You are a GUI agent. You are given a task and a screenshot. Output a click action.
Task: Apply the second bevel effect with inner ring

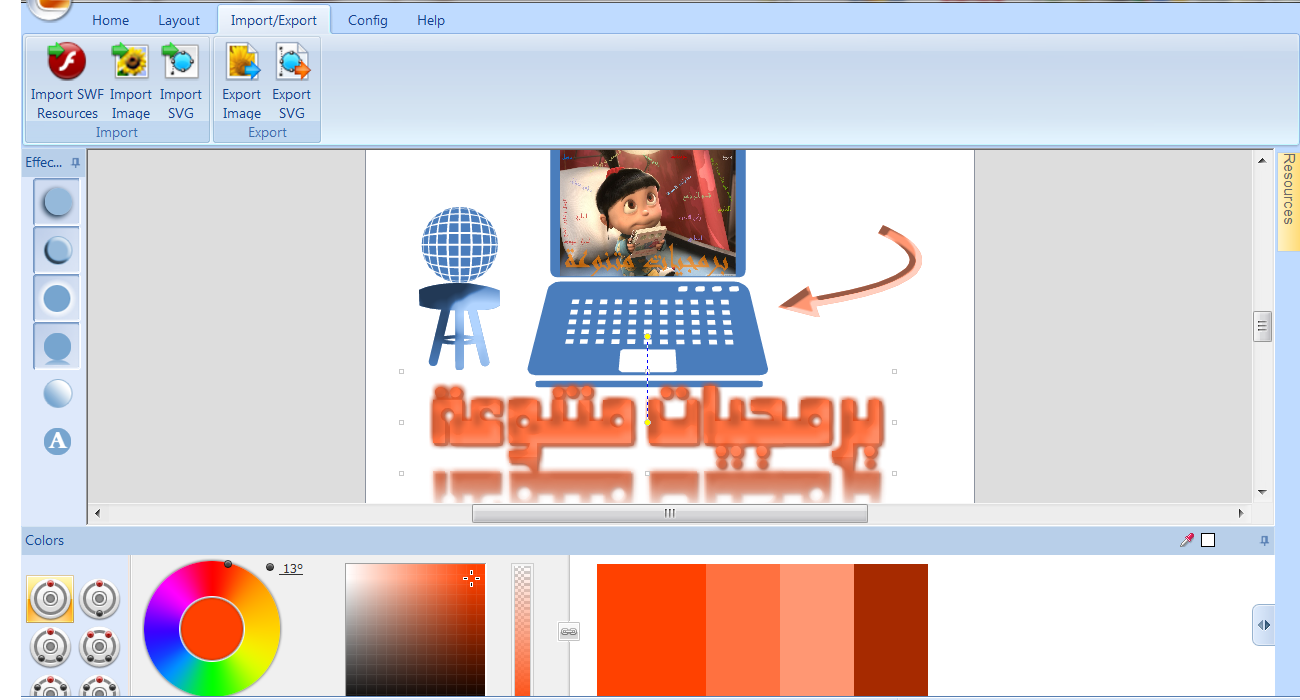point(57,249)
